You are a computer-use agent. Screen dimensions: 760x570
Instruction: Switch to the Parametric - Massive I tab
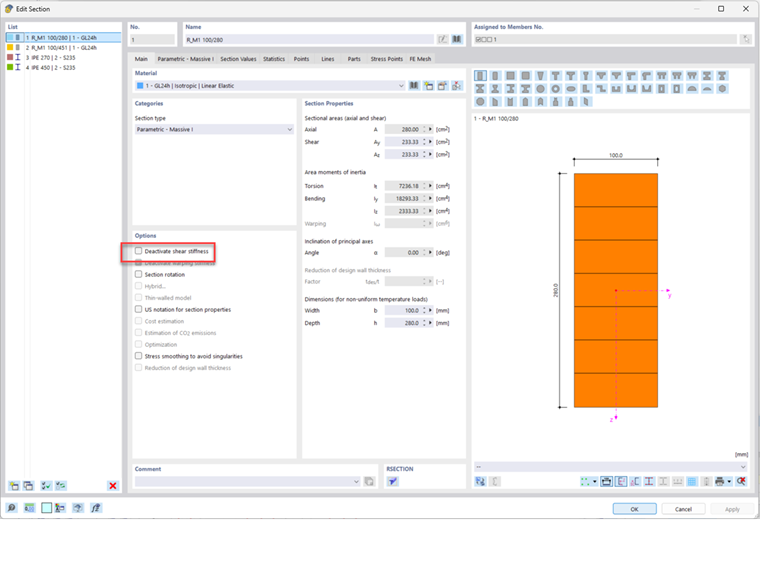pos(186,59)
